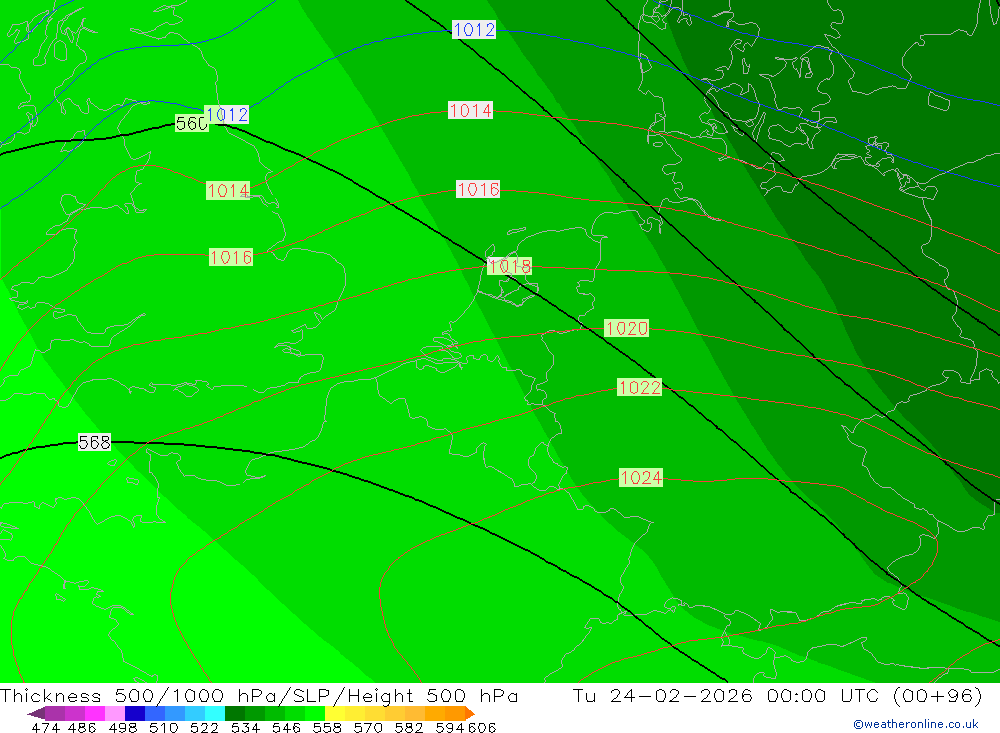The image size is (1000, 733).
Task: Click the 1016 label over the North Sea
Action: (x=478, y=189)
